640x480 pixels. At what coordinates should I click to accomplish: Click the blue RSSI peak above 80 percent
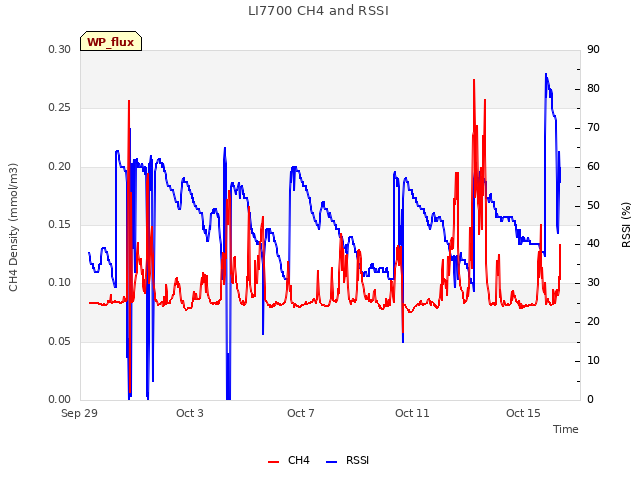pyautogui.click(x=546, y=74)
